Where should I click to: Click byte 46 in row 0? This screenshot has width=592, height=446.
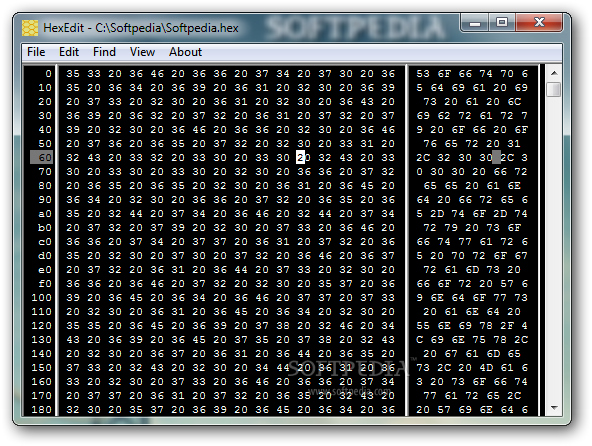[x=157, y=74]
